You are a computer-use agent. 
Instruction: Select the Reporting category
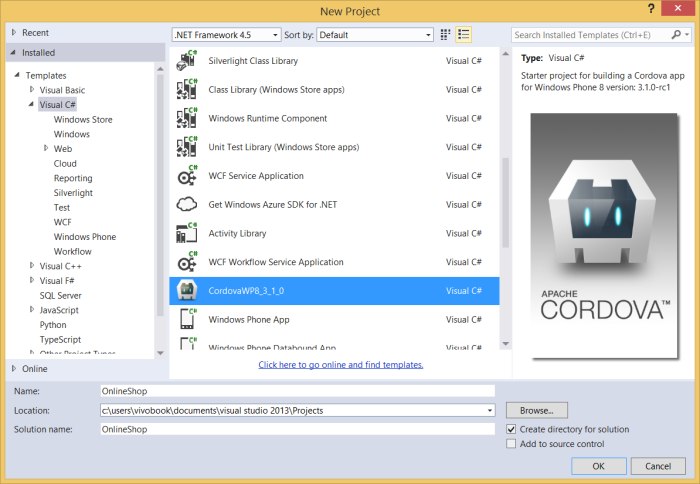tap(73, 178)
